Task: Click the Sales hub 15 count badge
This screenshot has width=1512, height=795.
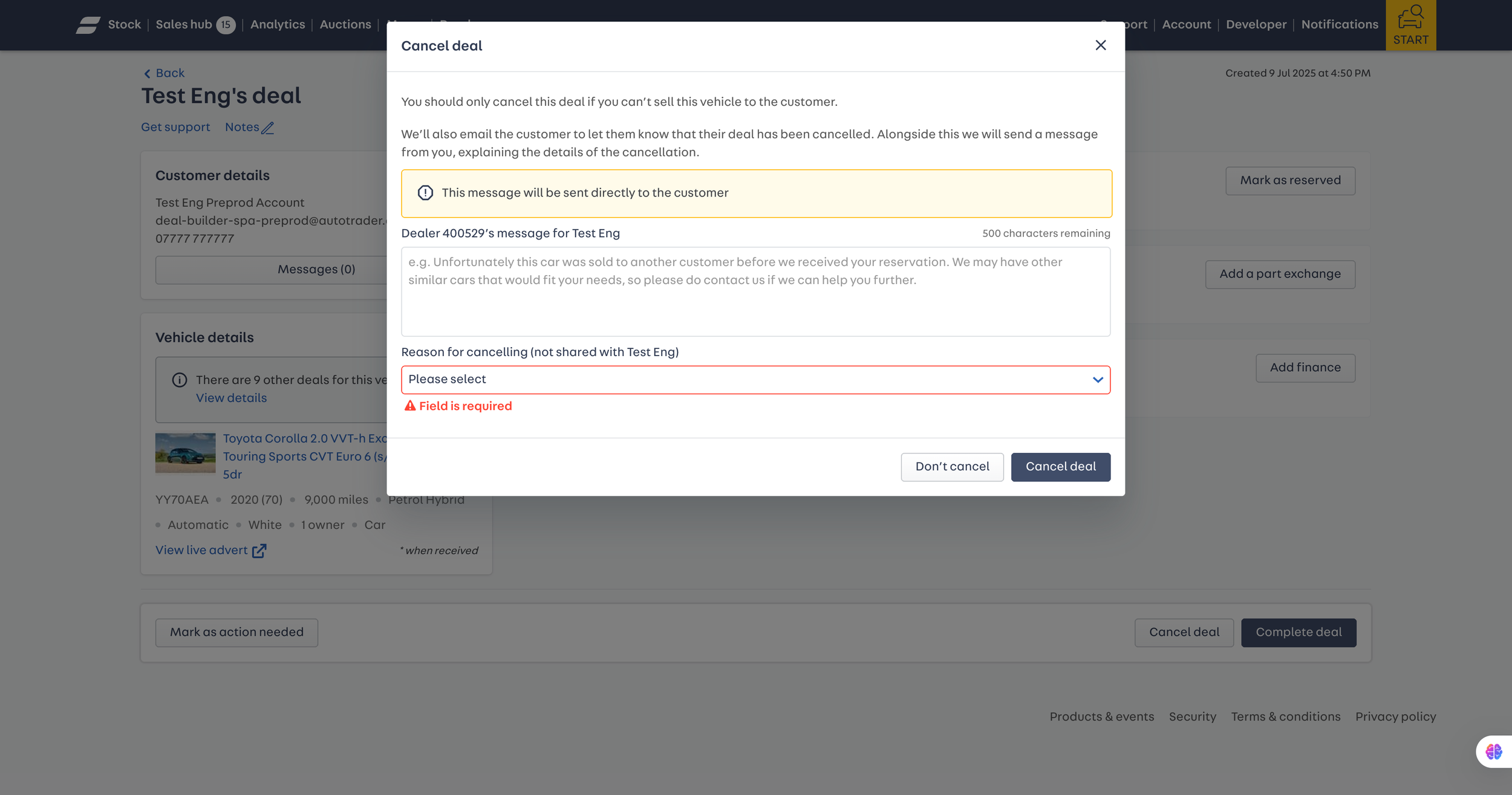Action: point(226,25)
